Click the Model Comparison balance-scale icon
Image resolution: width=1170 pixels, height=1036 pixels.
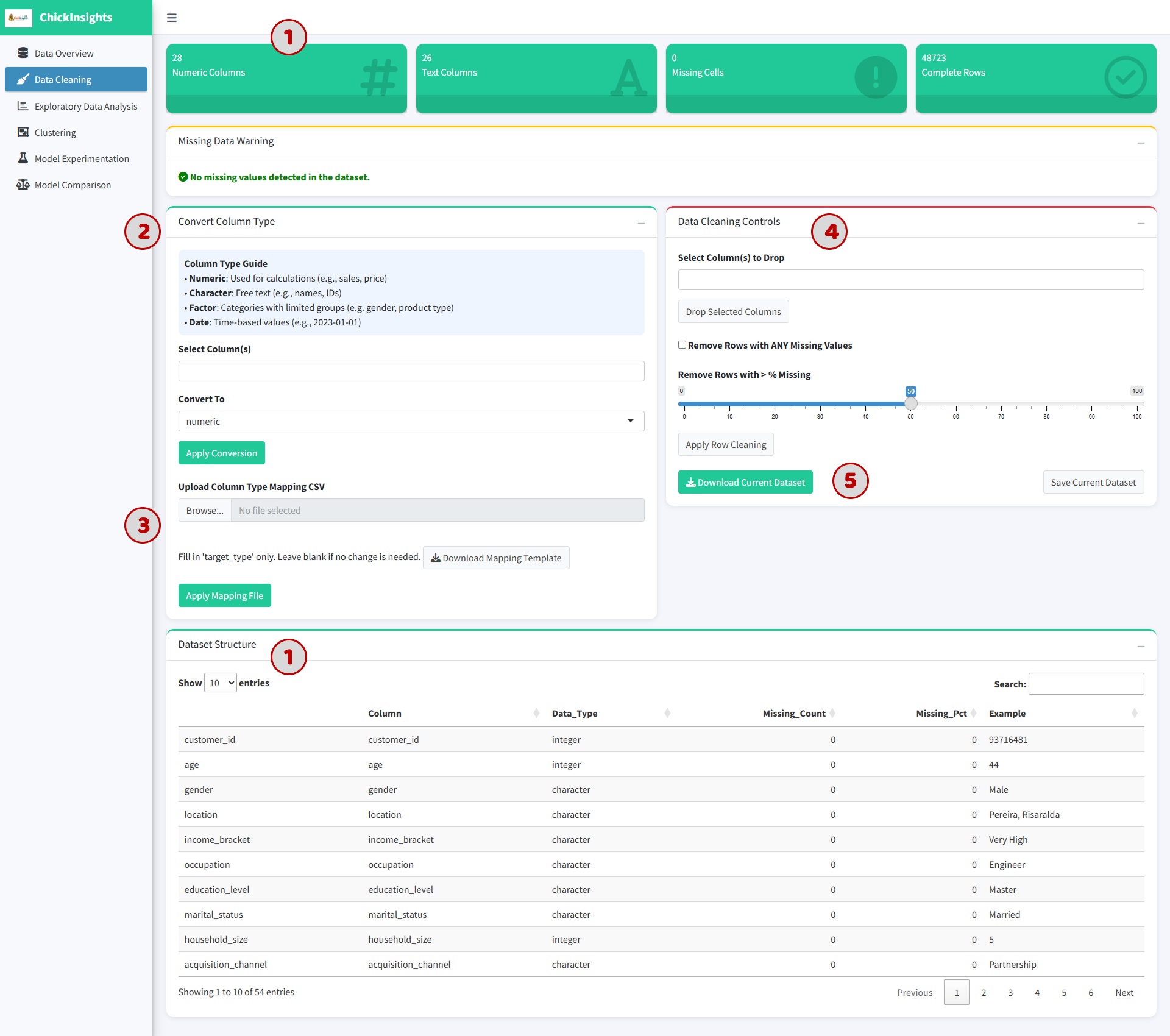coord(23,185)
